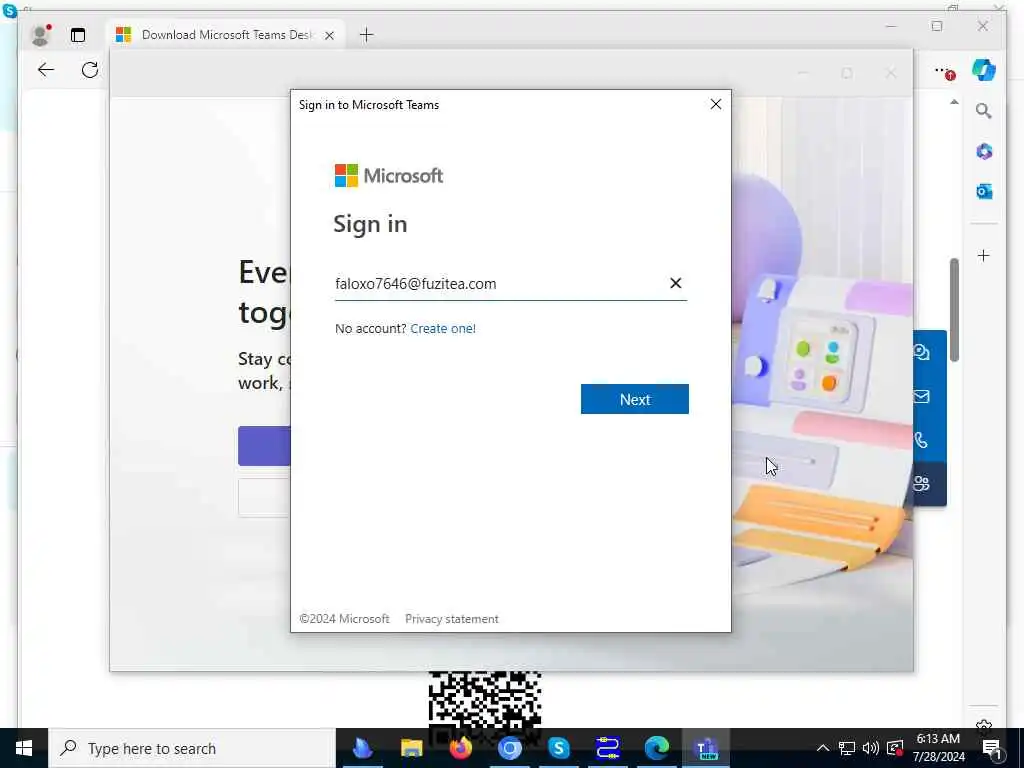Screen dimensions: 1024x768
Task: Click the page vertical scrollbar thumb
Action: [954, 310]
